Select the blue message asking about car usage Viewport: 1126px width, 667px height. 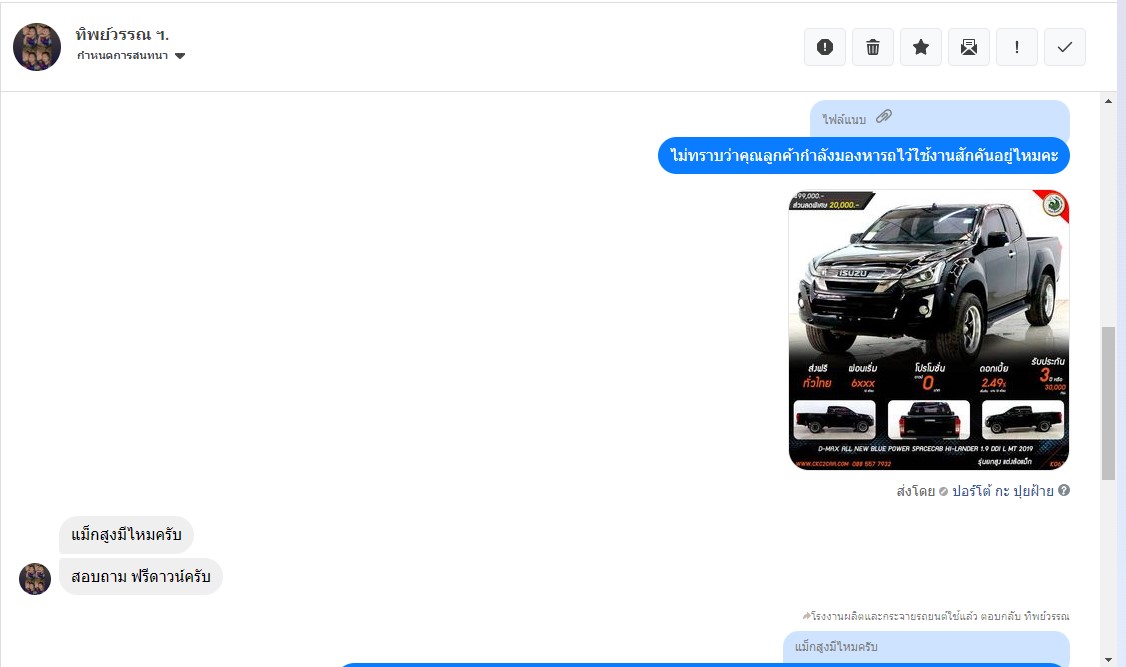[864, 155]
